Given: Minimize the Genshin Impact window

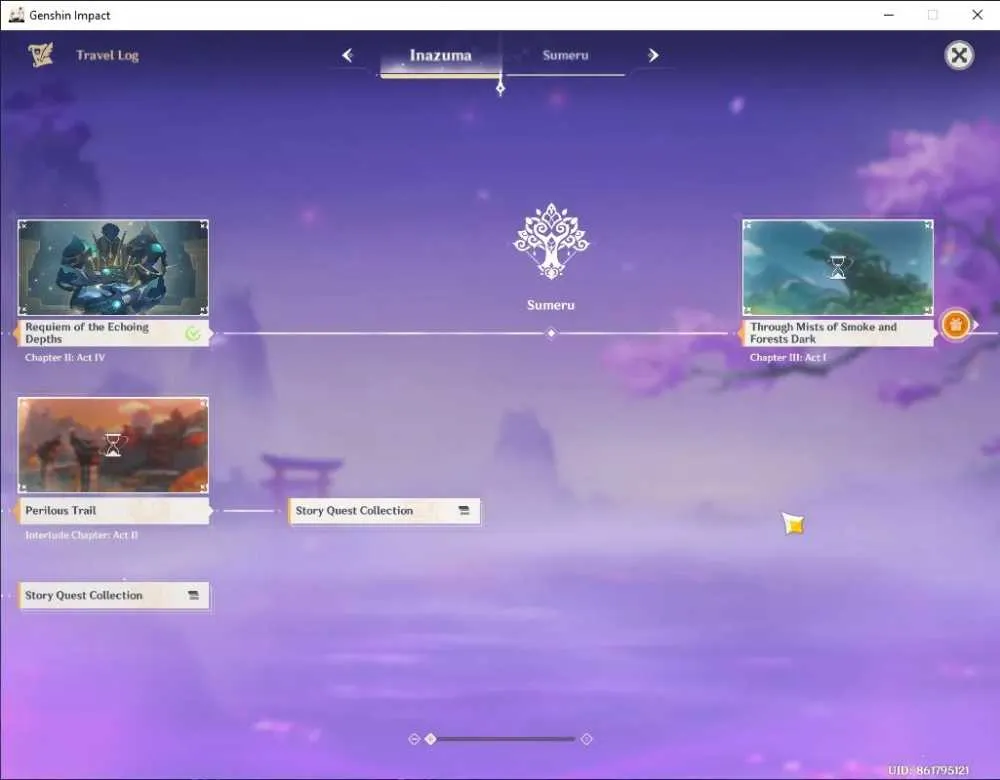Looking at the screenshot, I should [889, 15].
